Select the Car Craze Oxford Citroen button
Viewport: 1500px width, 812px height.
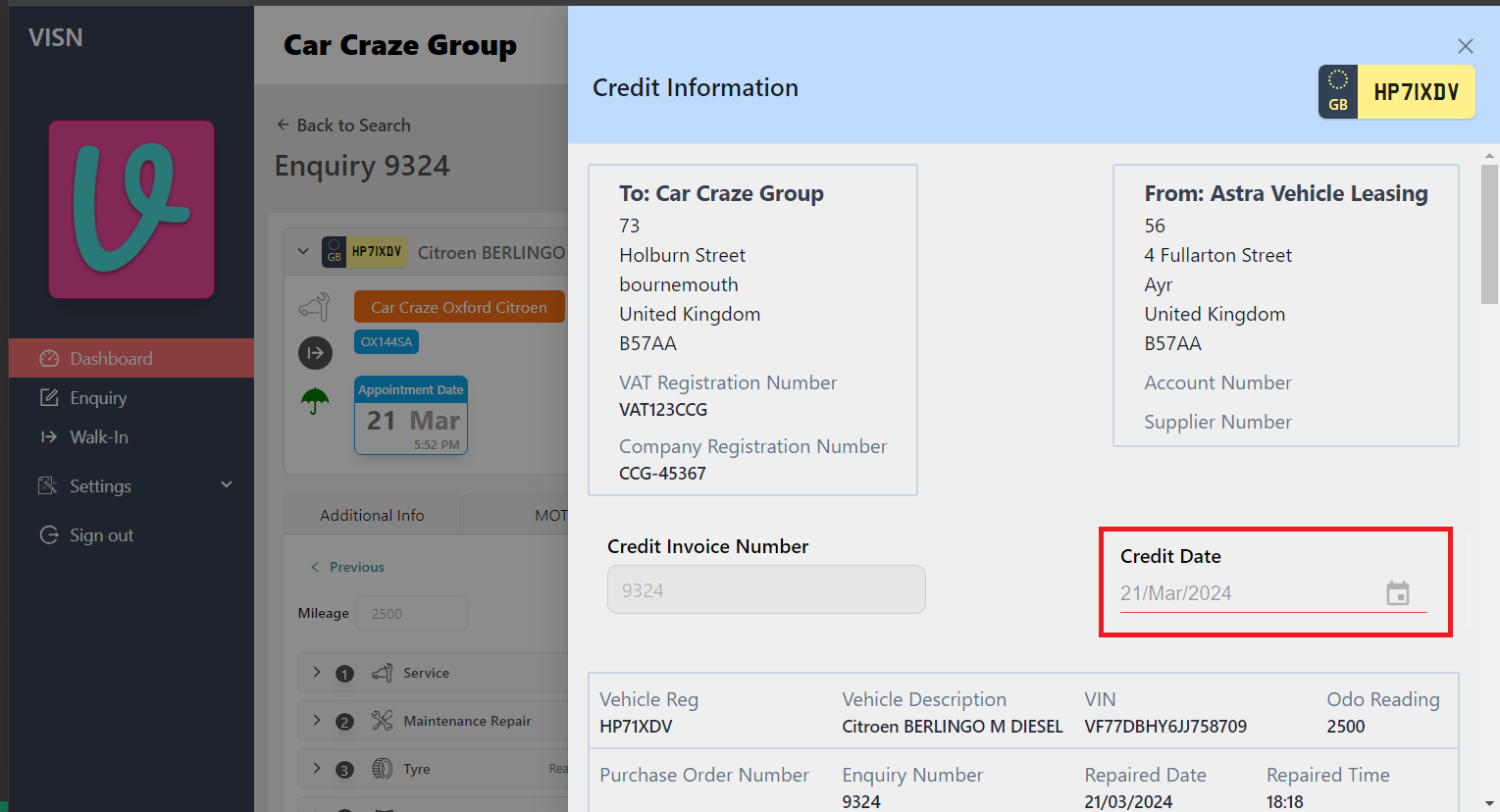pos(459,307)
